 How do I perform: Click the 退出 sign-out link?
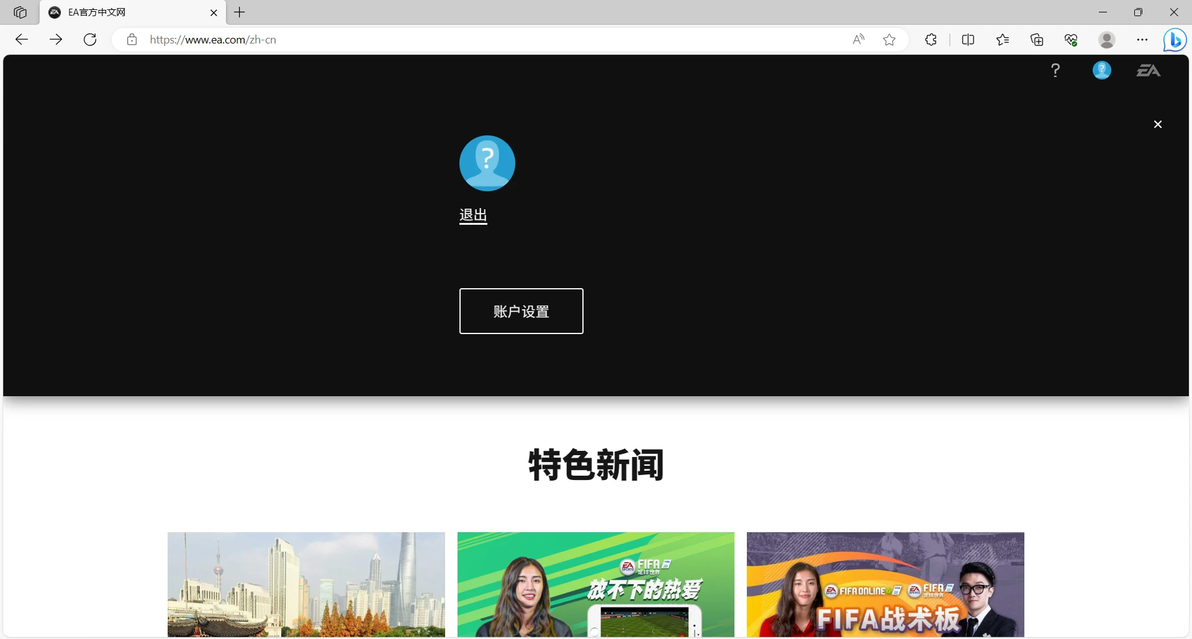tap(473, 216)
